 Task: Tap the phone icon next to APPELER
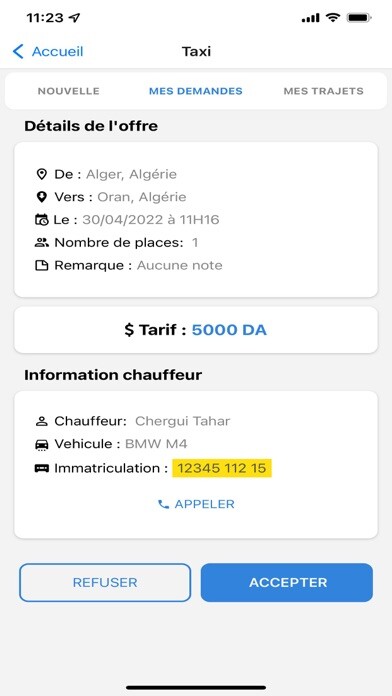tap(163, 504)
